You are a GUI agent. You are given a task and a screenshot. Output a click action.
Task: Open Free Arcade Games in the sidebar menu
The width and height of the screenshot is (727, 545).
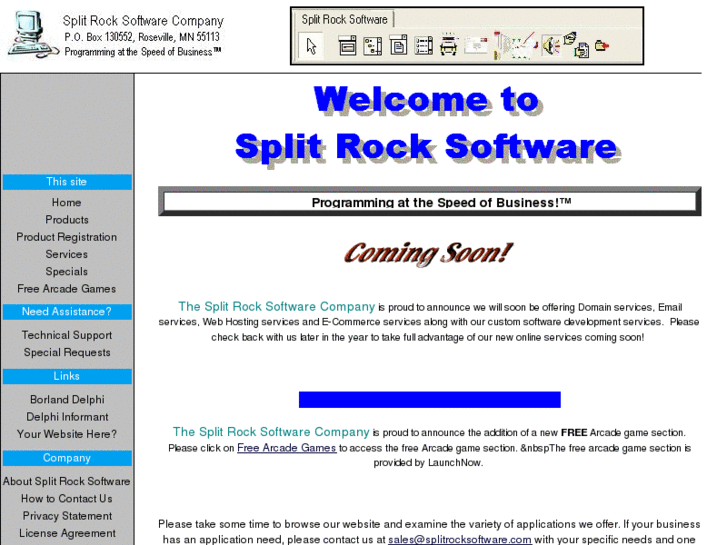tap(67, 289)
